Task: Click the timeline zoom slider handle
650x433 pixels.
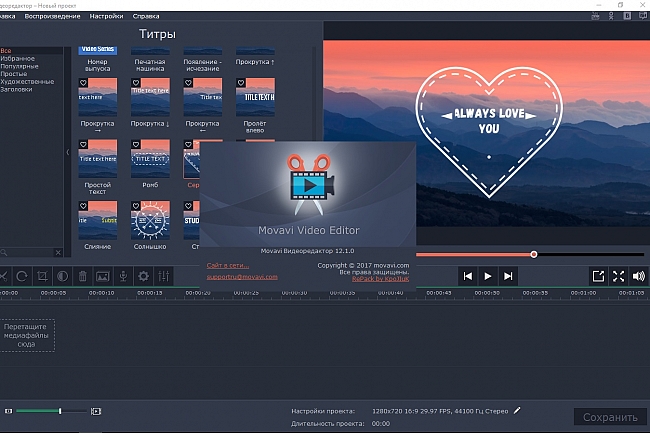Action: [x=60, y=411]
